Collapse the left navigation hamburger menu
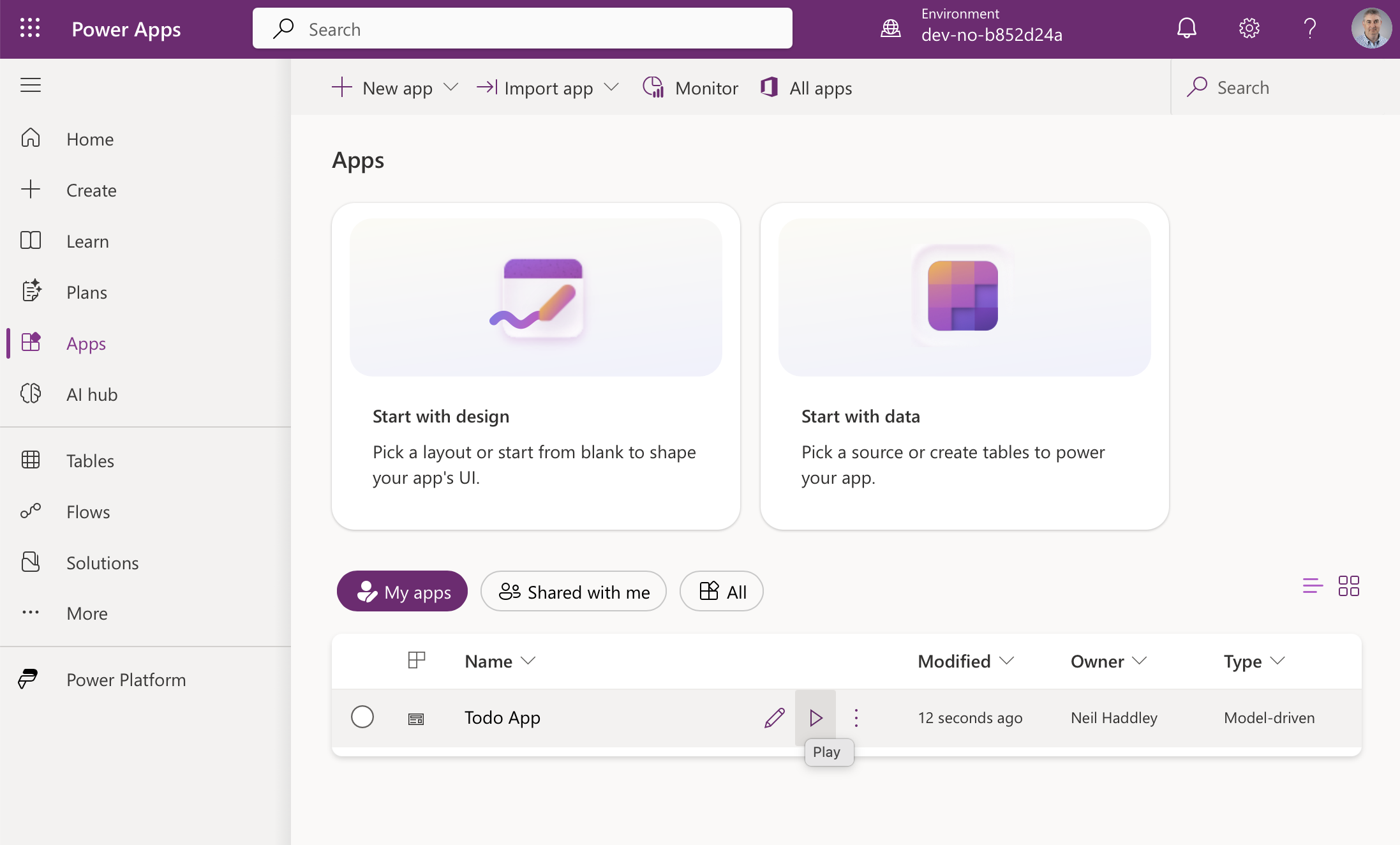This screenshot has height=845, width=1400. pos(31,85)
